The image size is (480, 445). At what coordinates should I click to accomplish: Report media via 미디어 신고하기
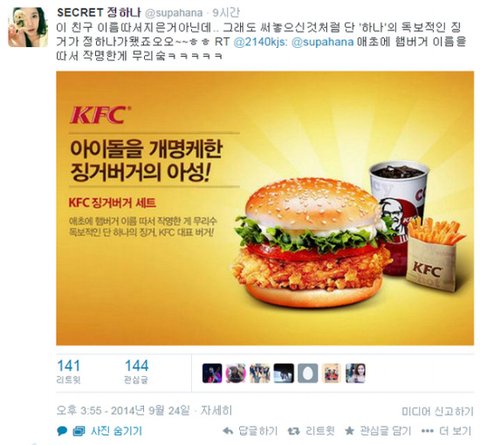coord(437,411)
